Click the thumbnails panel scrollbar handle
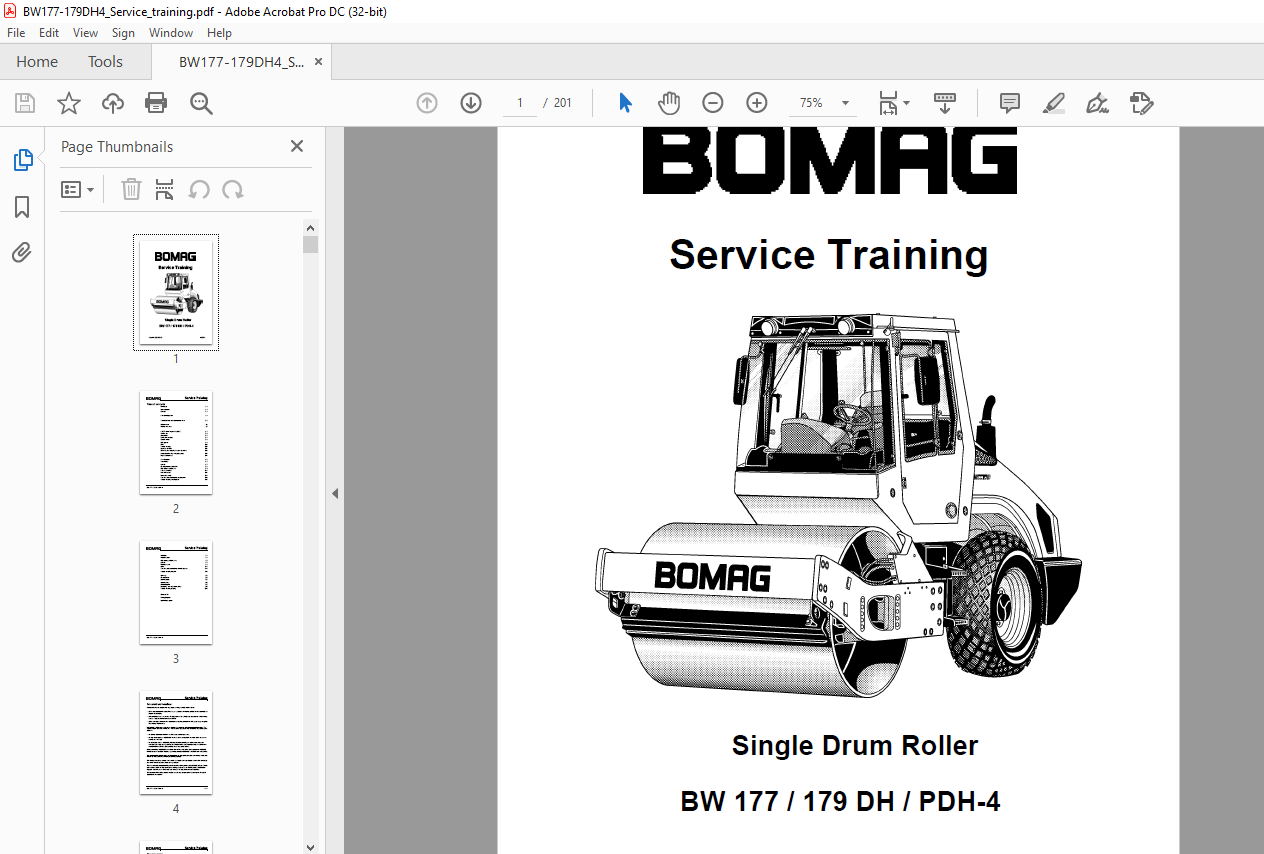This screenshot has height=854, width=1264. pyautogui.click(x=310, y=245)
